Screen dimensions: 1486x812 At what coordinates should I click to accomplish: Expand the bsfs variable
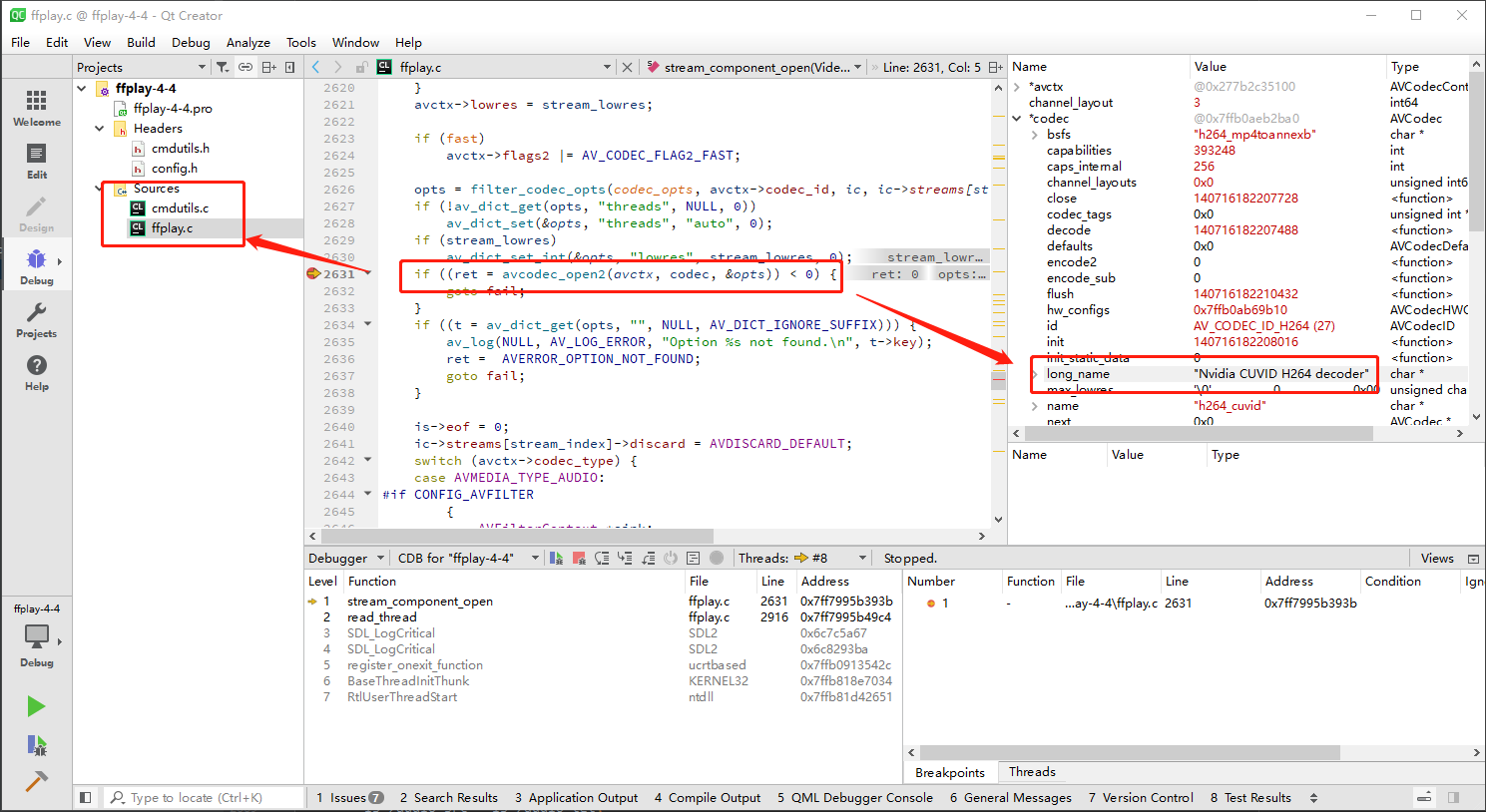tap(1035, 135)
